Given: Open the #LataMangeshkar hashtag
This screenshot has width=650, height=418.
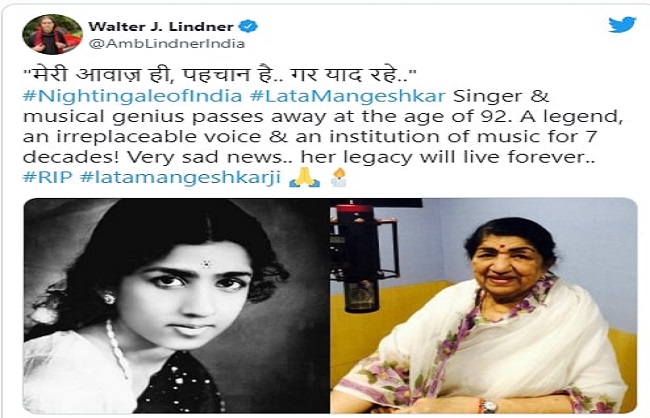Looking at the screenshot, I should click(x=347, y=96).
